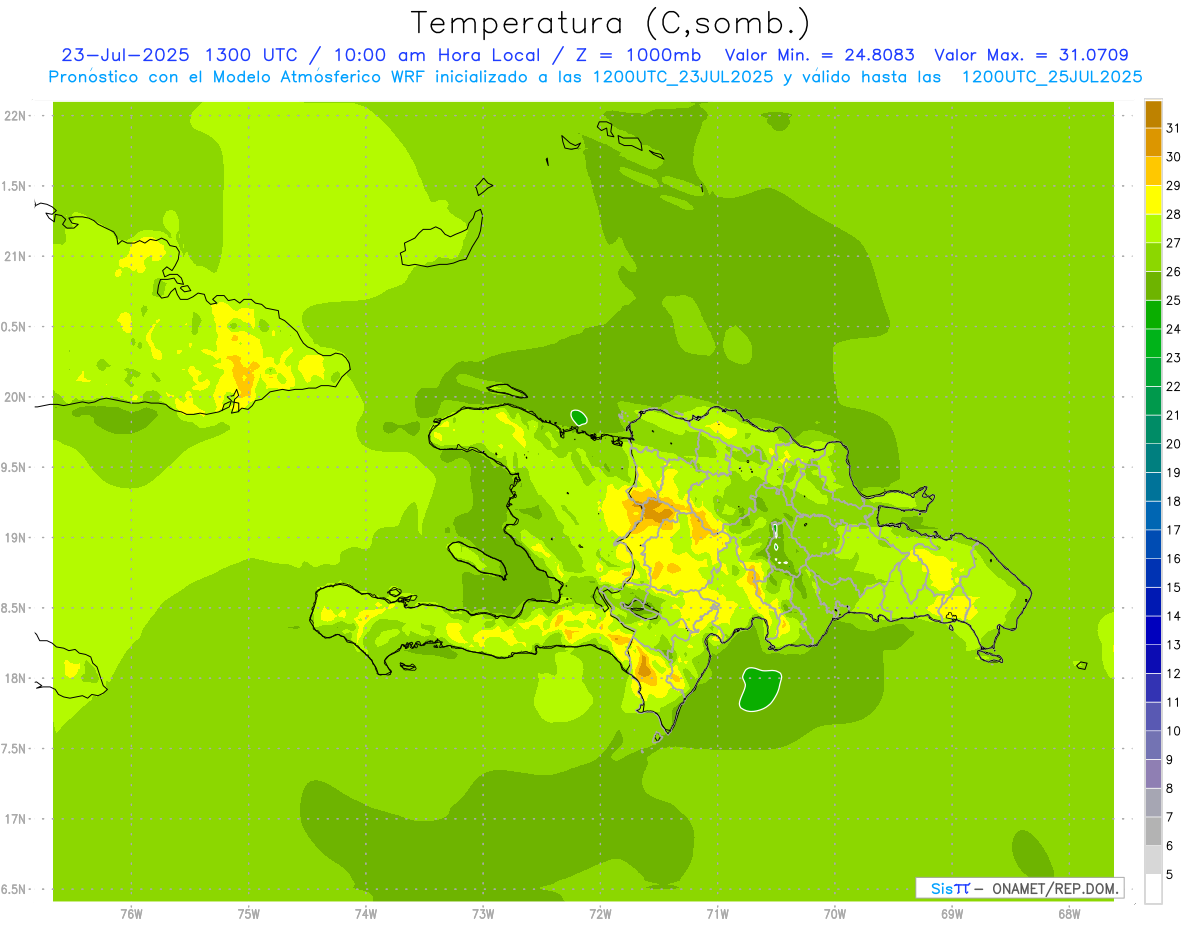This screenshot has width=1200, height=927.
Task: Click the legend swatch between 26 and 27
Action: tap(1153, 257)
